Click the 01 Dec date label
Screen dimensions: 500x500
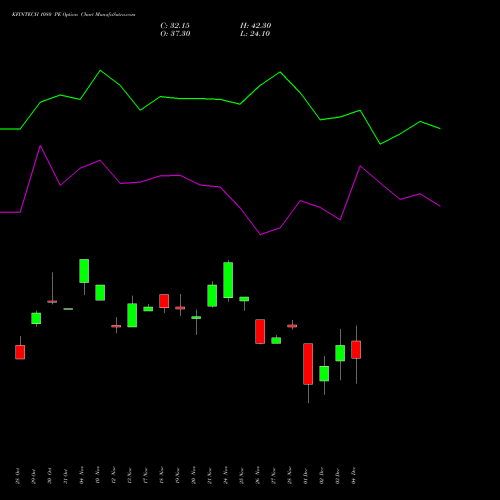pyautogui.click(x=306, y=476)
